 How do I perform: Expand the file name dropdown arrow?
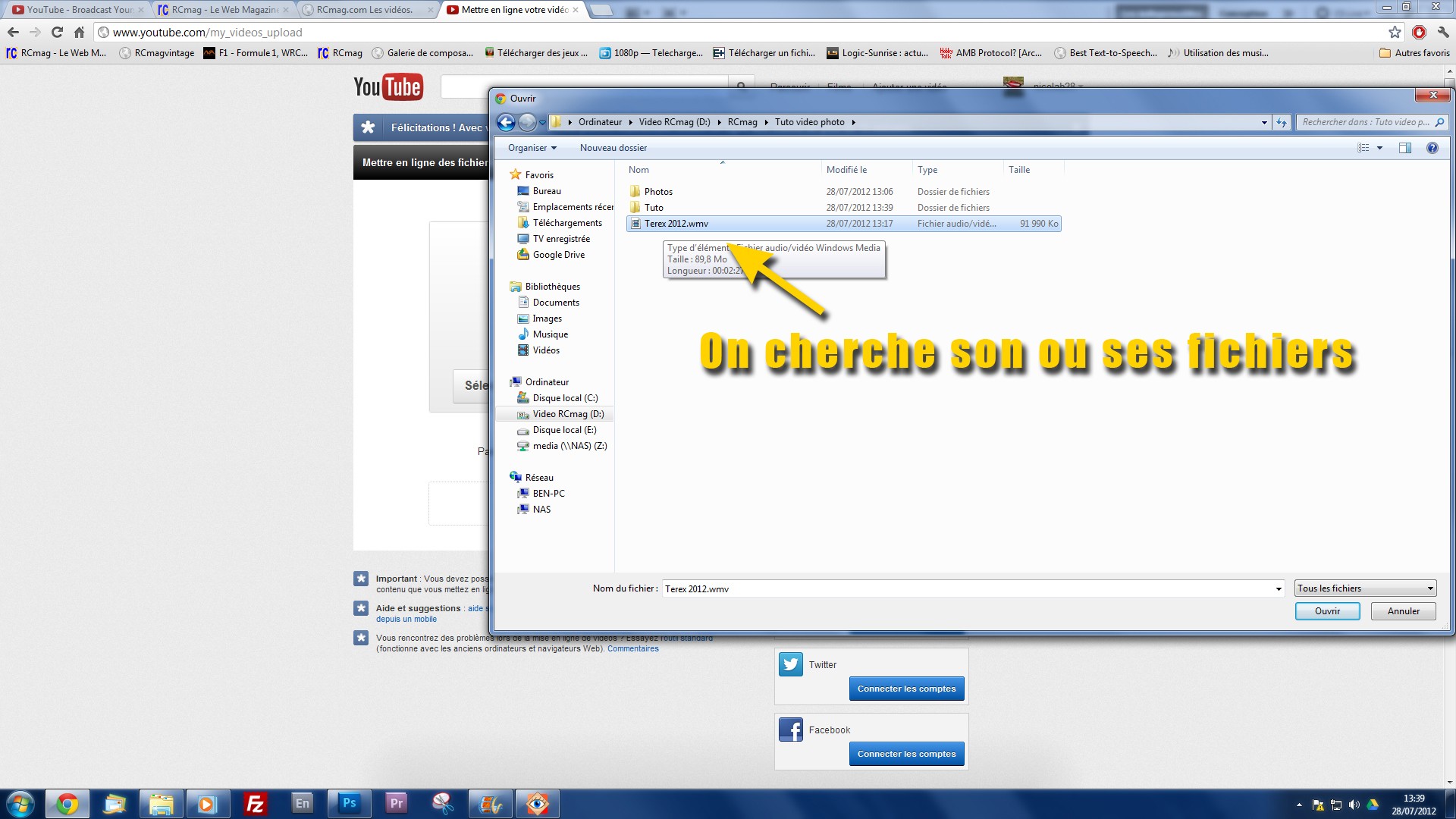coord(1279,588)
